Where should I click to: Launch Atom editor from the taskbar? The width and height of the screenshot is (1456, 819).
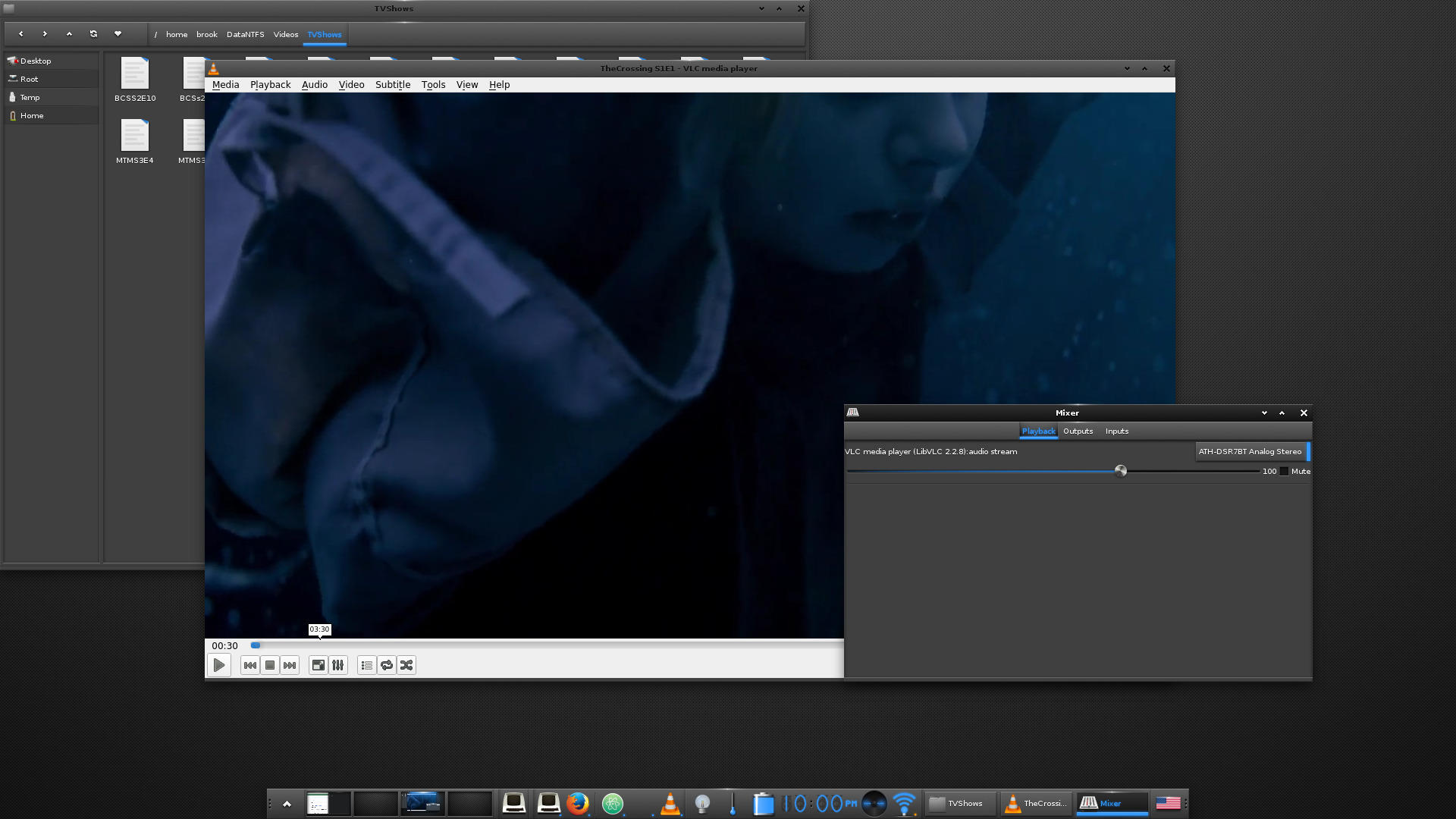coord(613,803)
